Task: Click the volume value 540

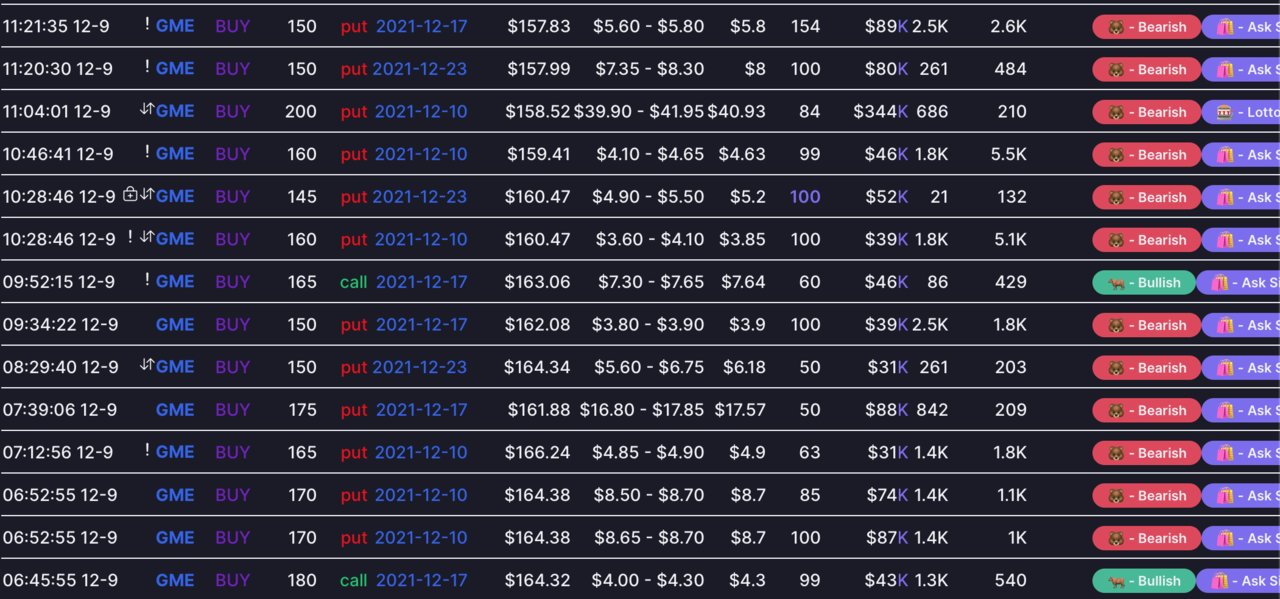Action: click(1011, 580)
